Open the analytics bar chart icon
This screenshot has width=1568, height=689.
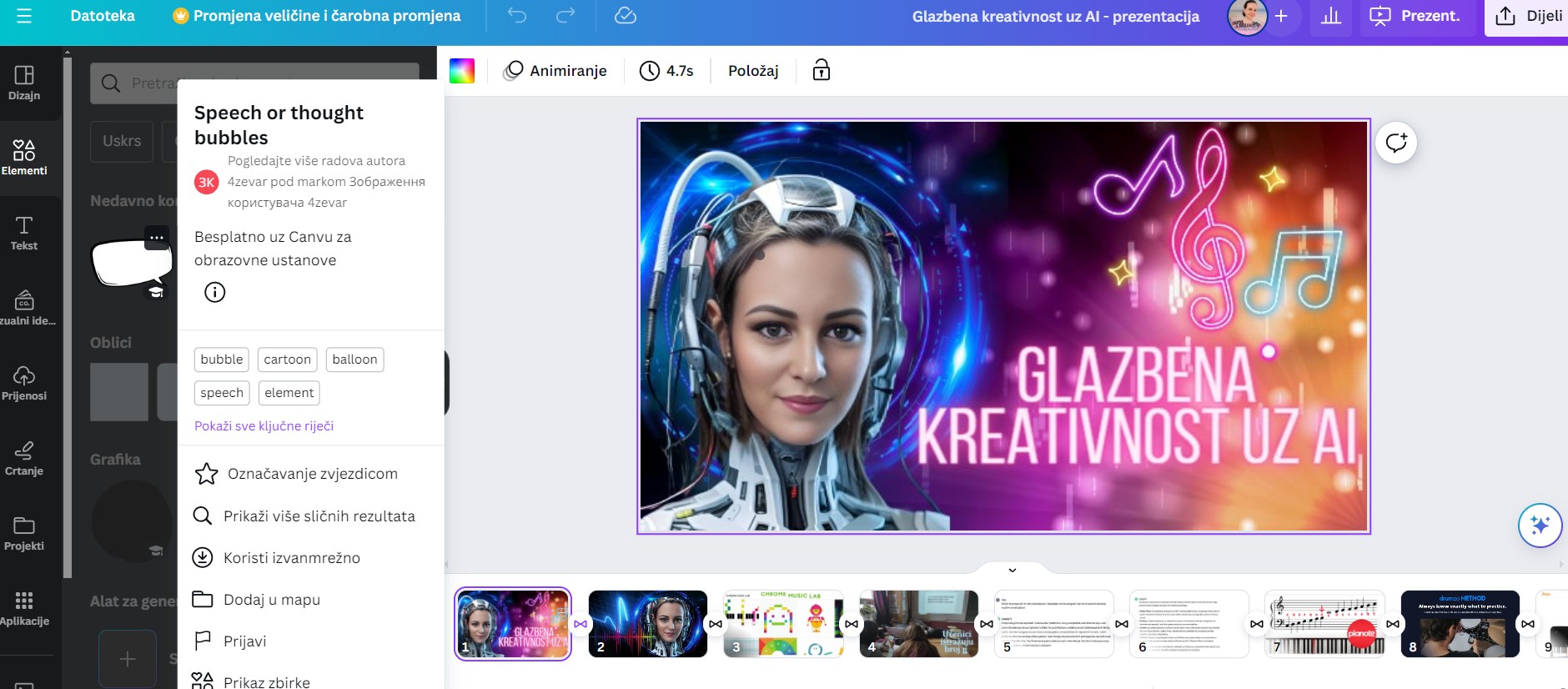pos(1331,17)
